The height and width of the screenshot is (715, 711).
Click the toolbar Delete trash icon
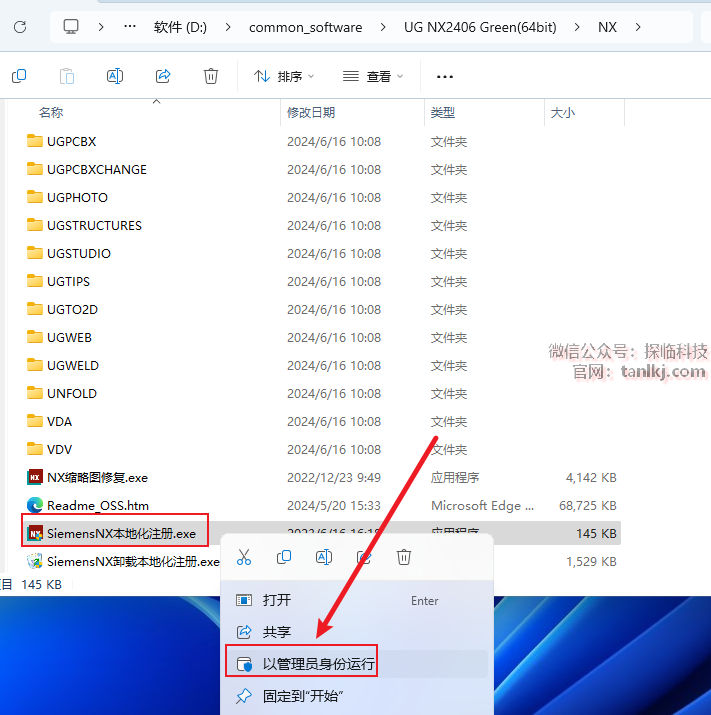tap(211, 76)
